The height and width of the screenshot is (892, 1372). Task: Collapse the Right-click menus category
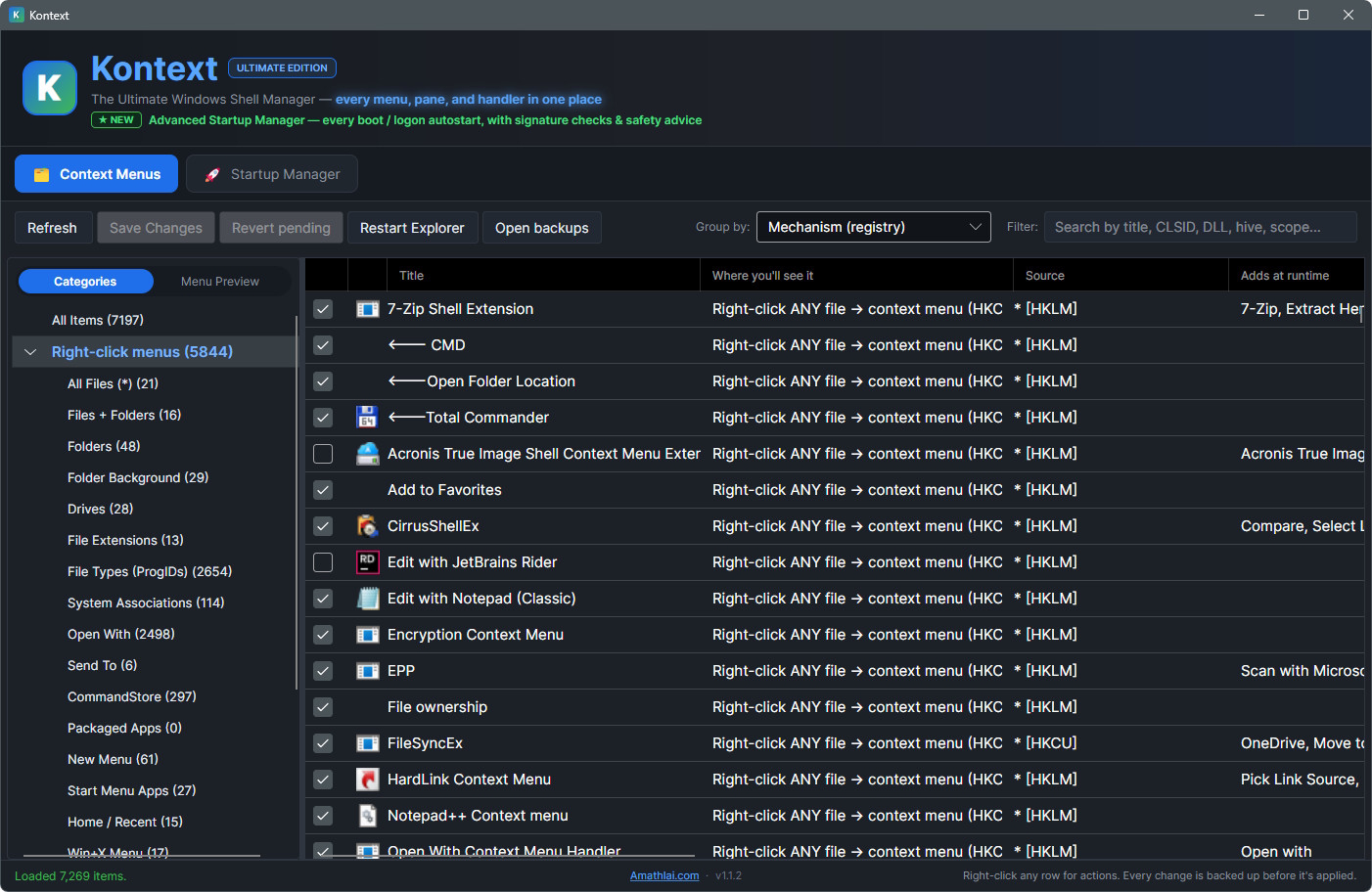tap(30, 352)
